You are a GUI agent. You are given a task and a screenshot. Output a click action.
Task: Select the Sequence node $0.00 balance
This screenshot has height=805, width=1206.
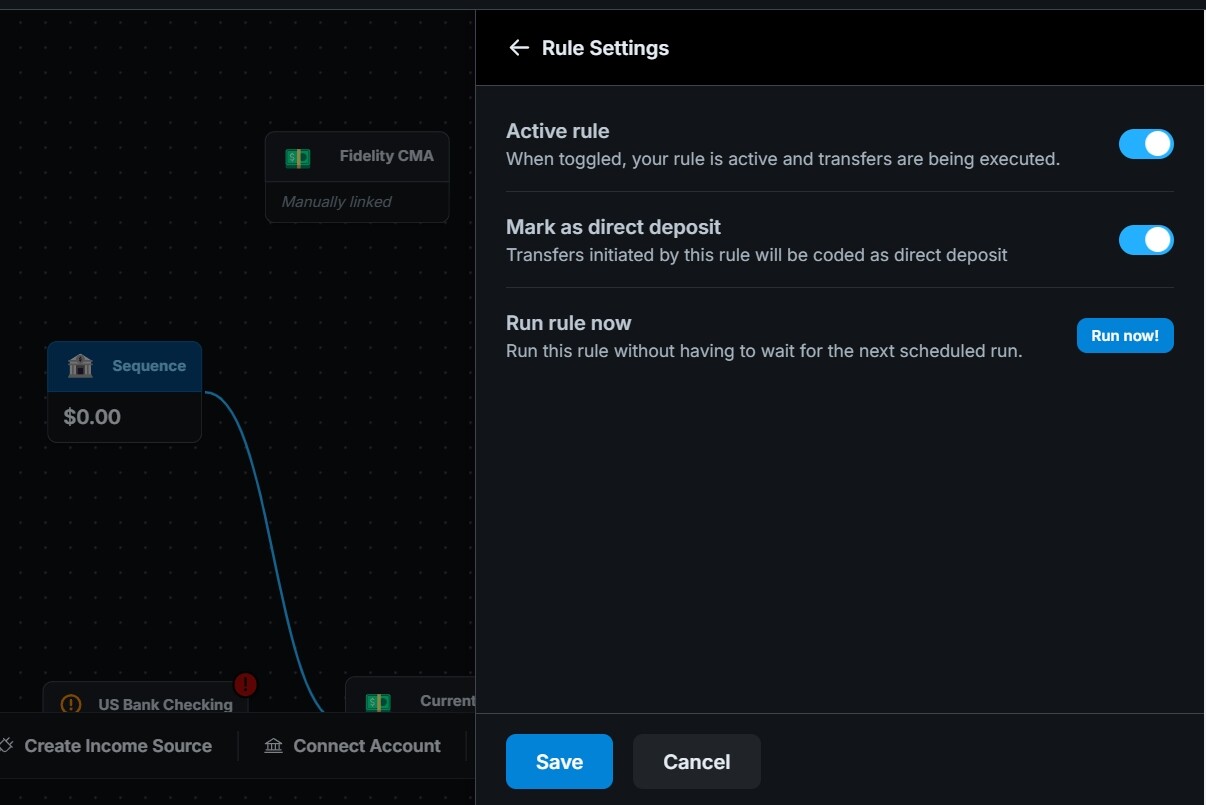[x=92, y=417]
